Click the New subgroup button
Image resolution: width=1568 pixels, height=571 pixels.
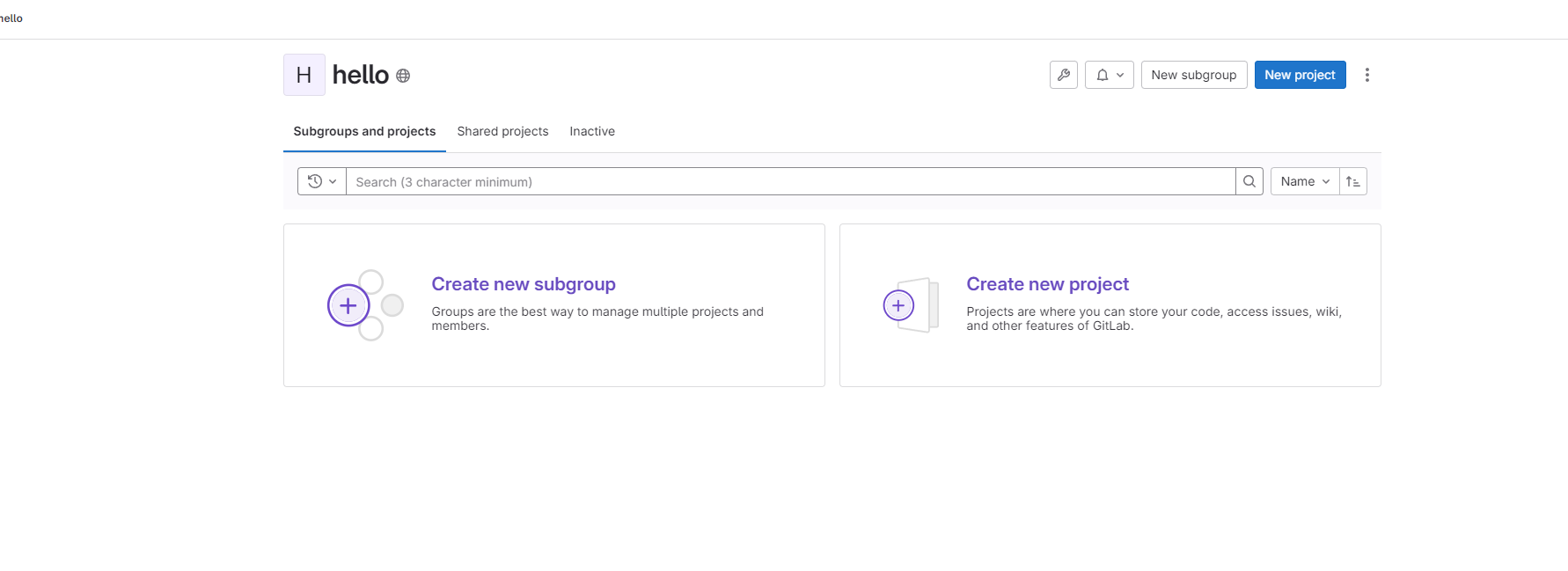(1194, 75)
